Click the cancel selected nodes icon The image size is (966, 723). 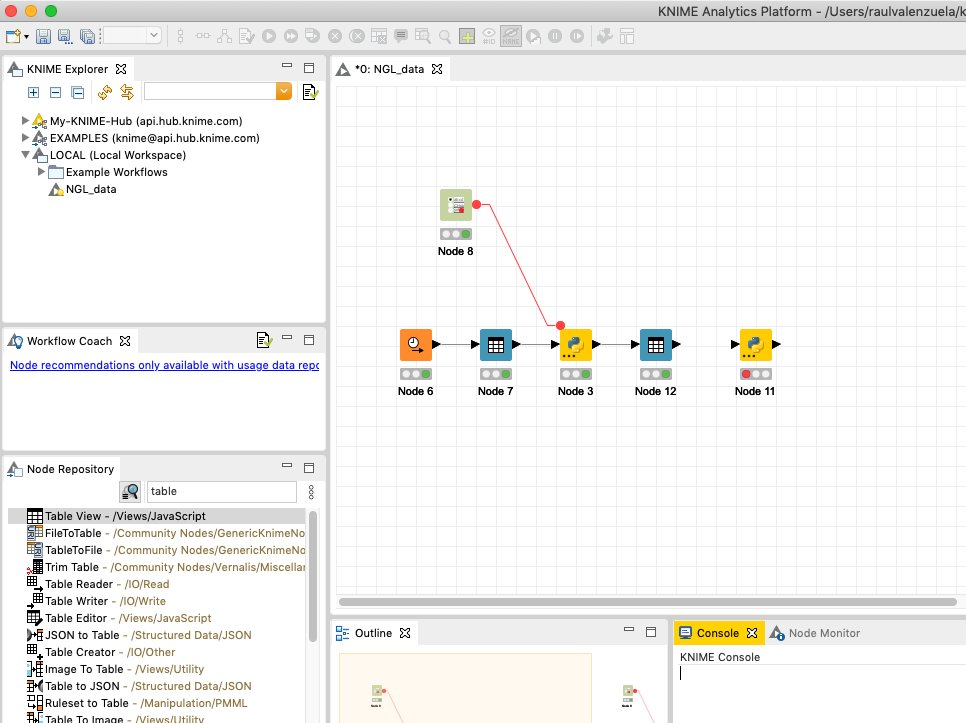pos(335,36)
